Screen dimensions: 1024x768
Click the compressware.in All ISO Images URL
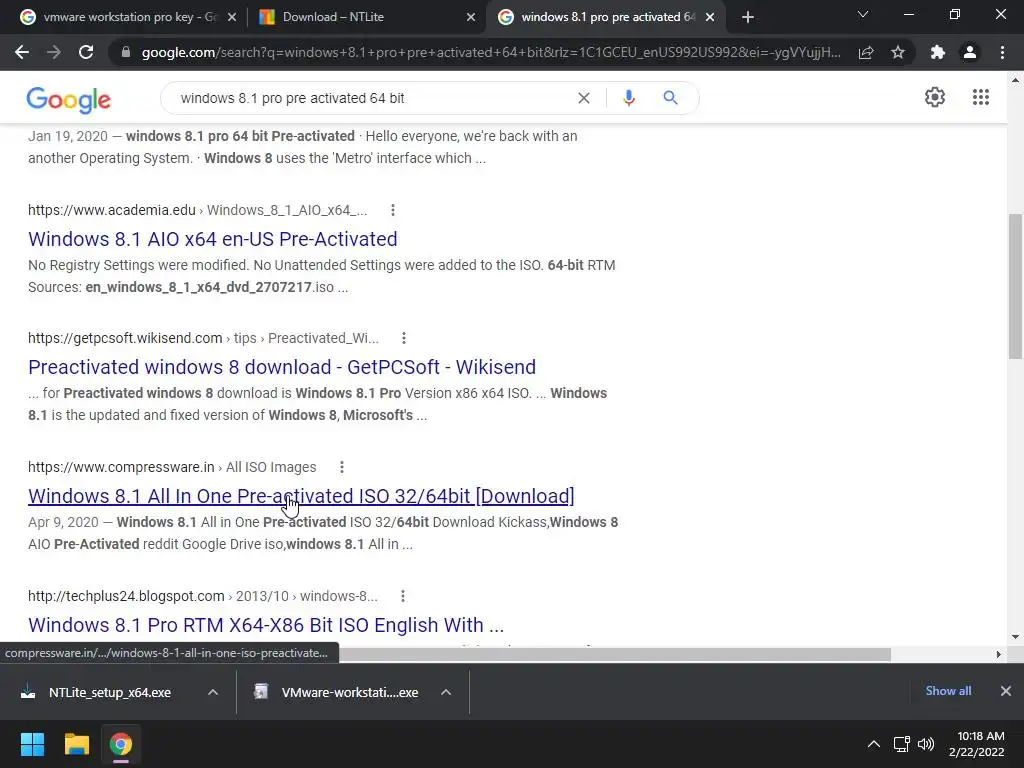click(172, 468)
